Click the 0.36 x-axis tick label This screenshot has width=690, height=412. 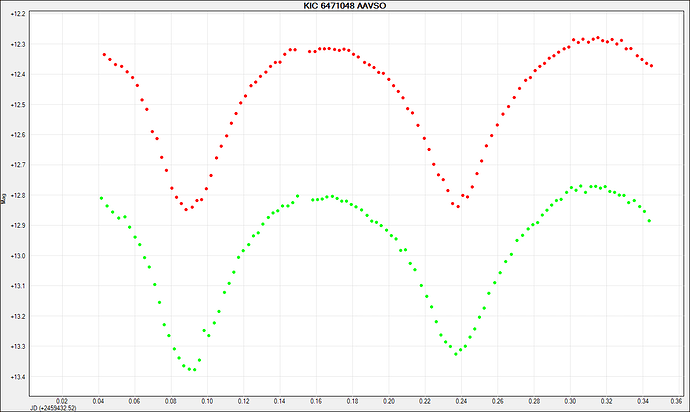point(676,401)
